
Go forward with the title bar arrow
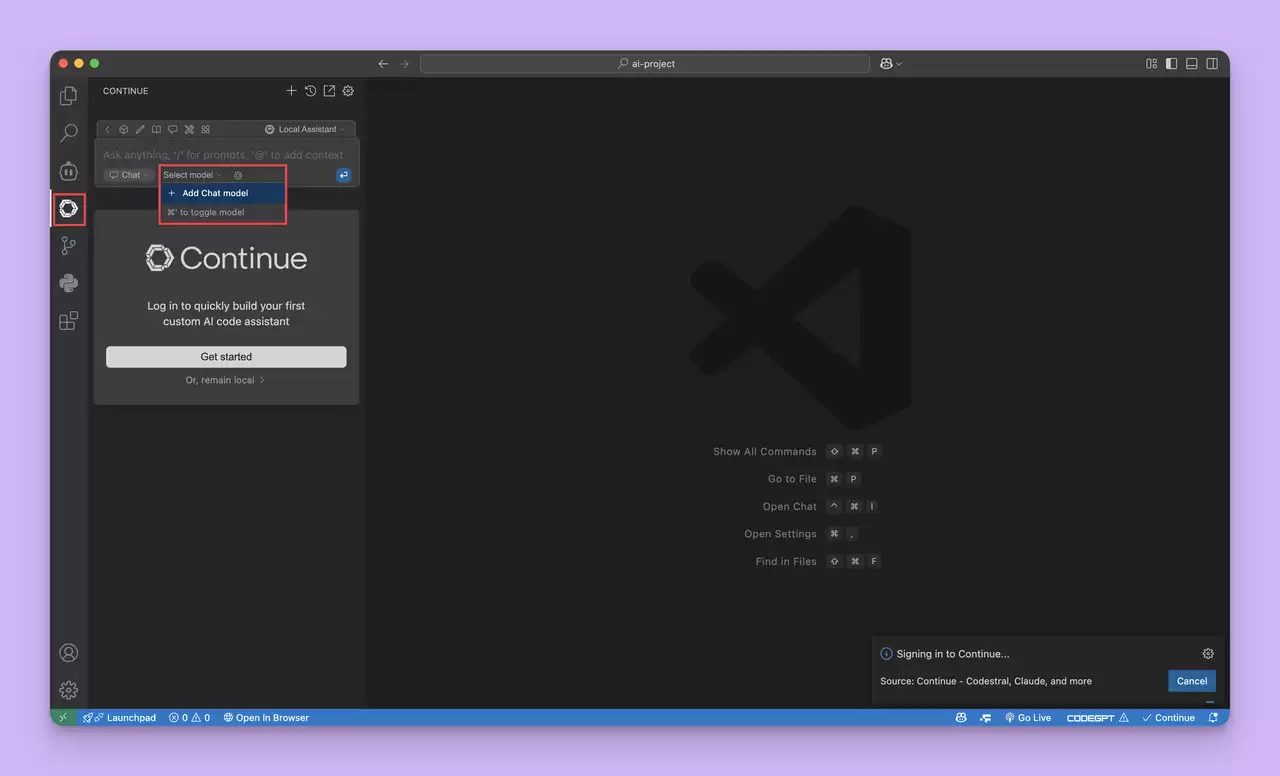click(x=405, y=64)
